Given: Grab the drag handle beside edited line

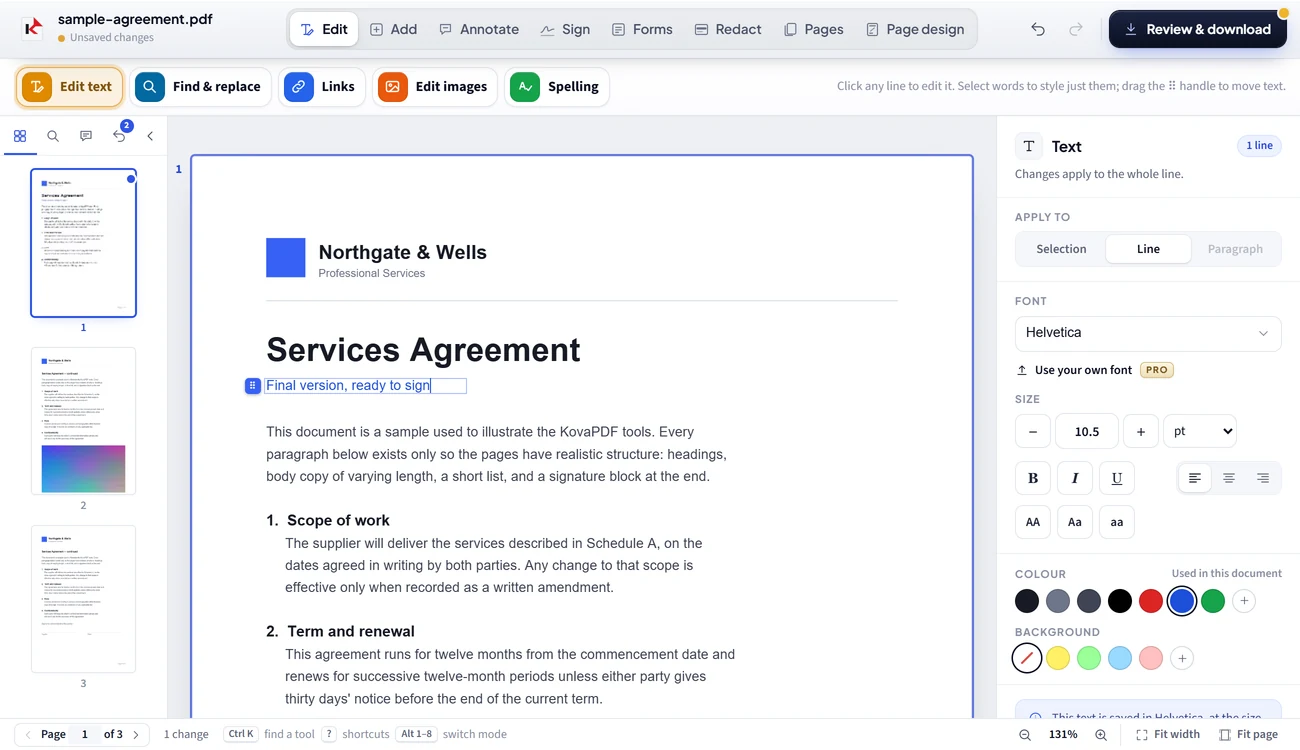Looking at the screenshot, I should [x=253, y=386].
